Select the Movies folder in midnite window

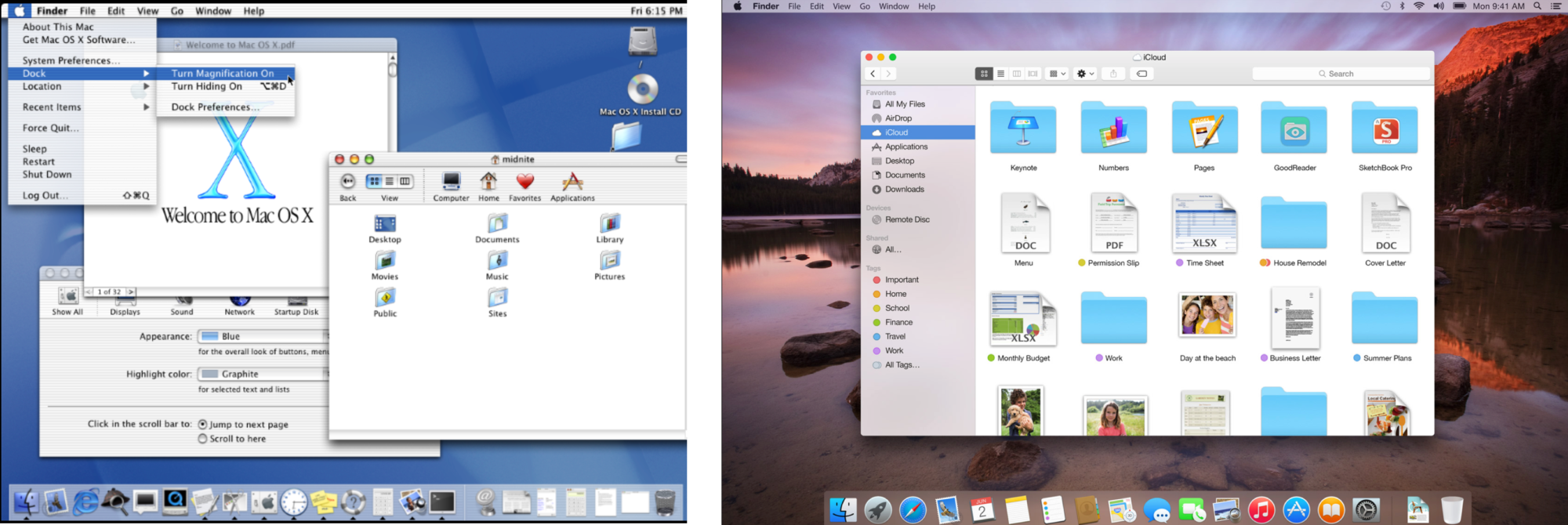click(385, 266)
